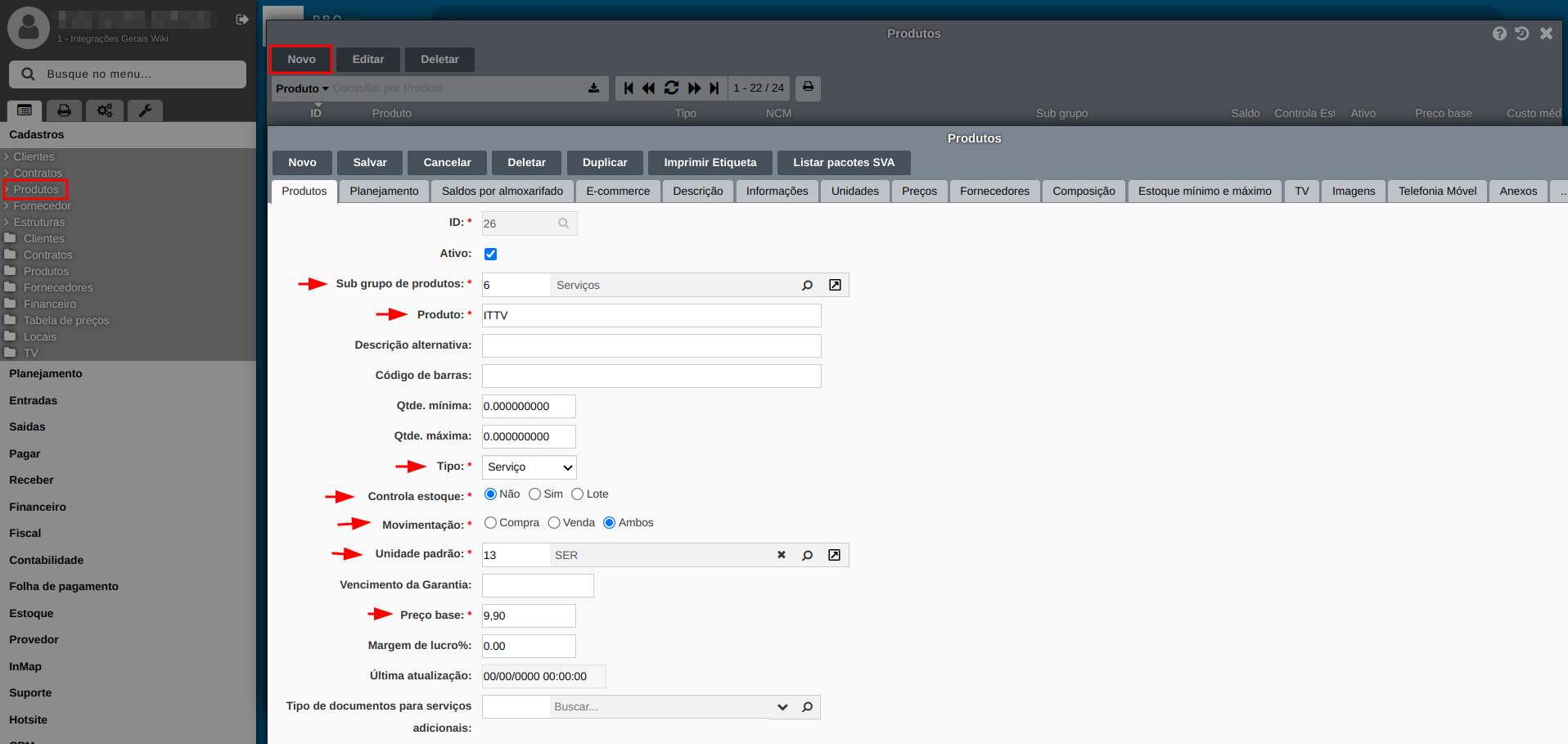The image size is (1568, 744).
Task: Open the wrench tools tab in the sidebar
Action: tap(145, 110)
